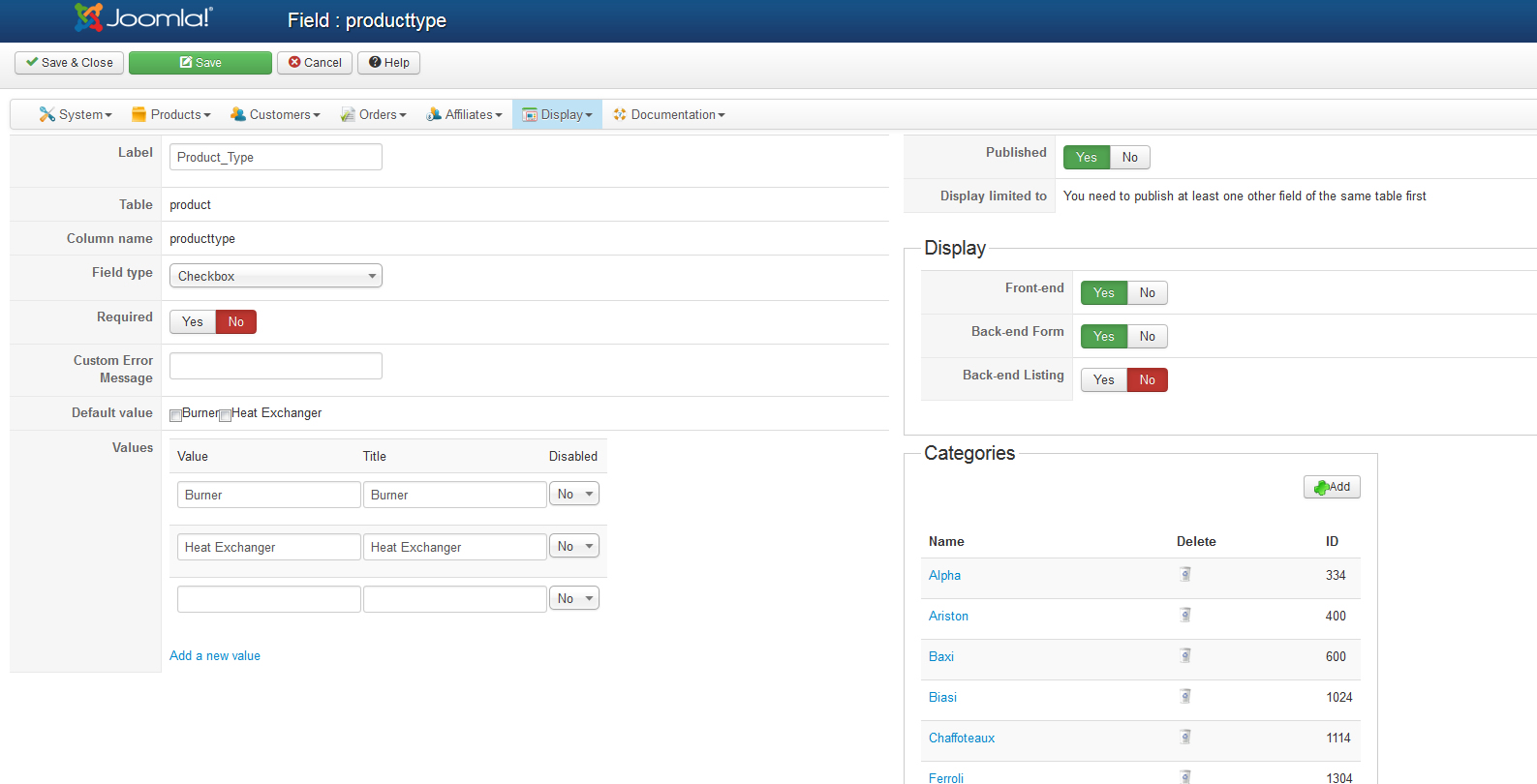Open the Baxi category link
Viewport: 1537px width, 784px height.
click(941, 656)
